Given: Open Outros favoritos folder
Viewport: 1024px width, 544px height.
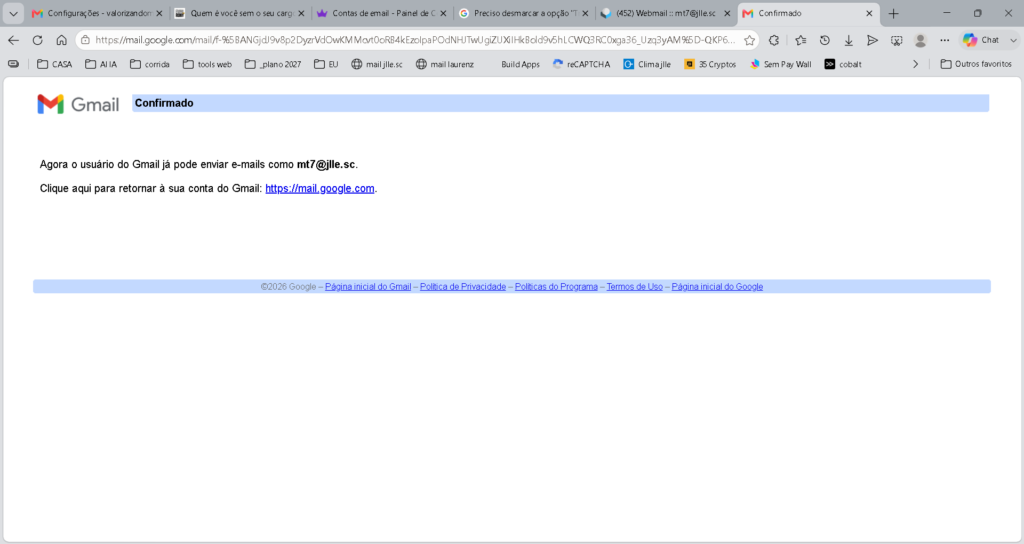Looking at the screenshot, I should [976, 64].
